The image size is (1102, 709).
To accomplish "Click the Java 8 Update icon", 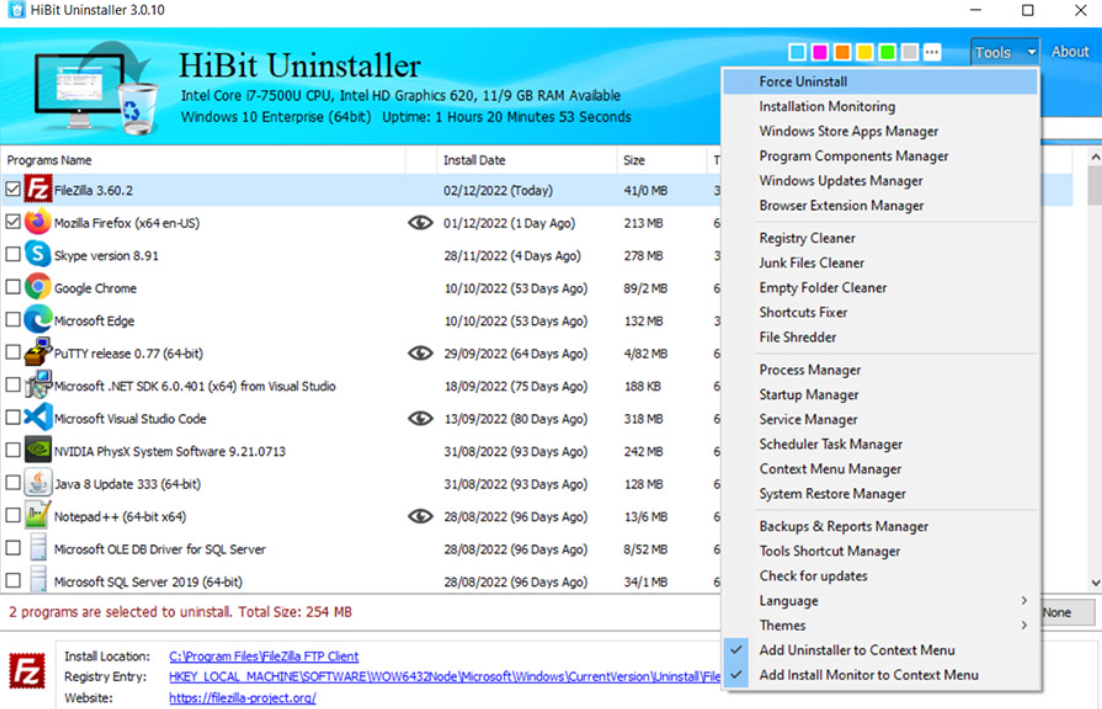I will [x=38, y=483].
